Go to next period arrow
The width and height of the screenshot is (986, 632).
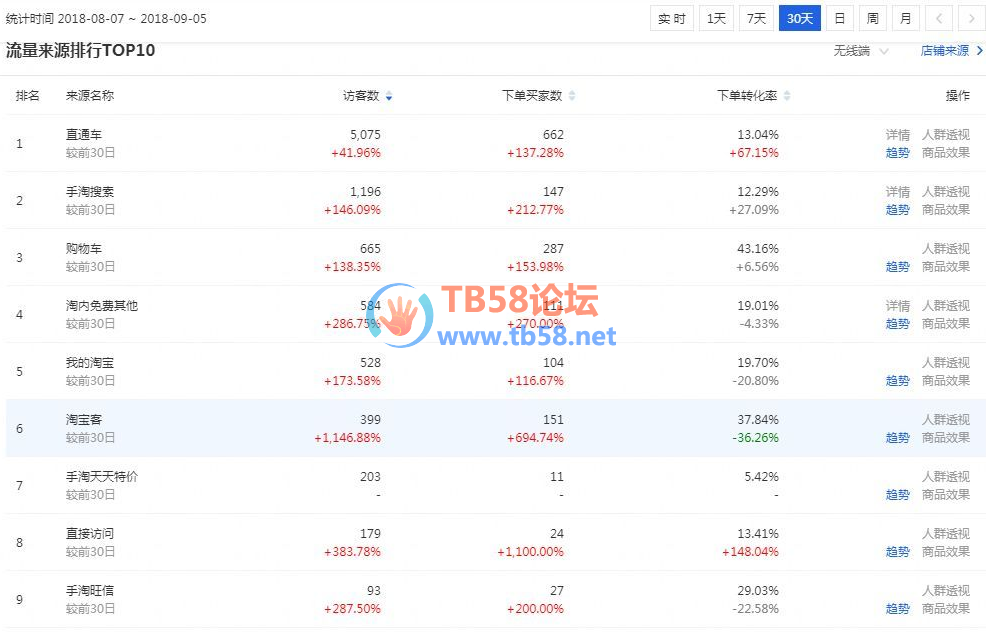point(971,18)
